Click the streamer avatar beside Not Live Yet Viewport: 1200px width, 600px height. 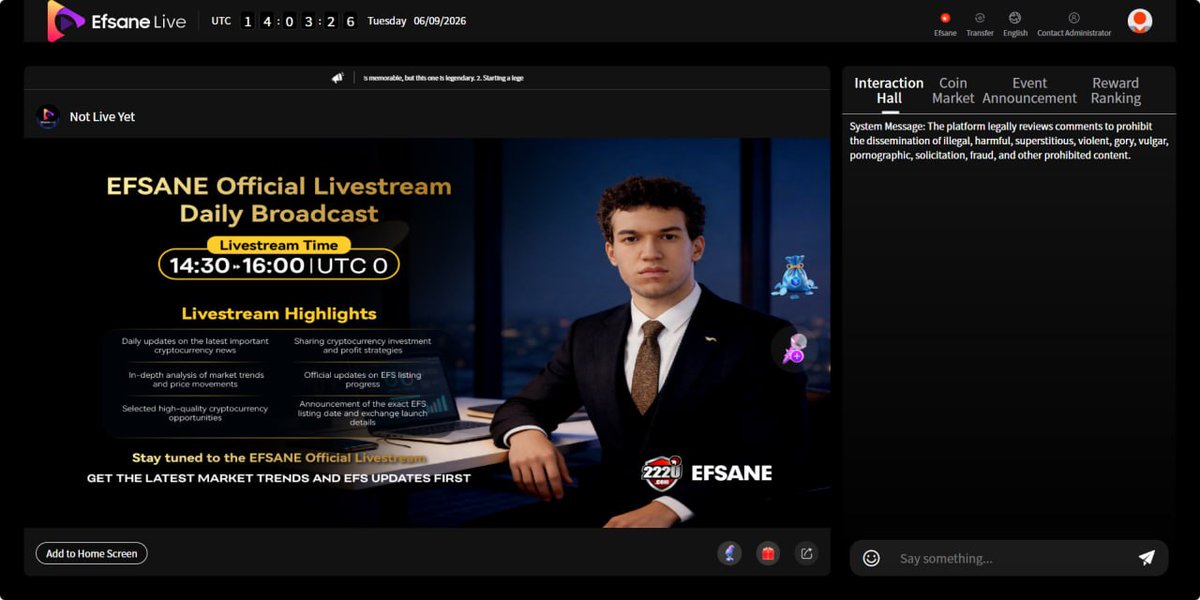[47, 117]
